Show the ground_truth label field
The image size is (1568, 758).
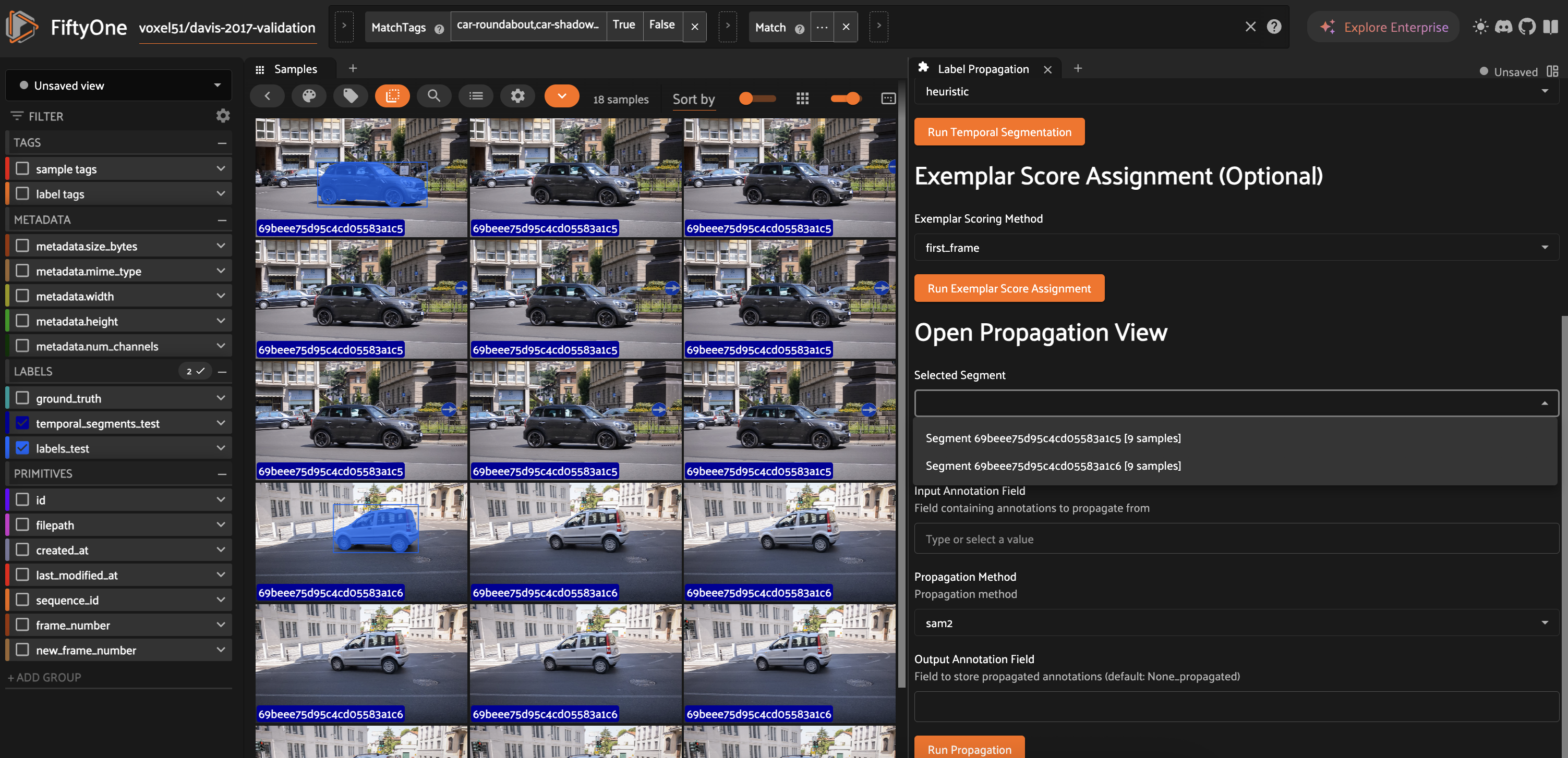(22, 398)
